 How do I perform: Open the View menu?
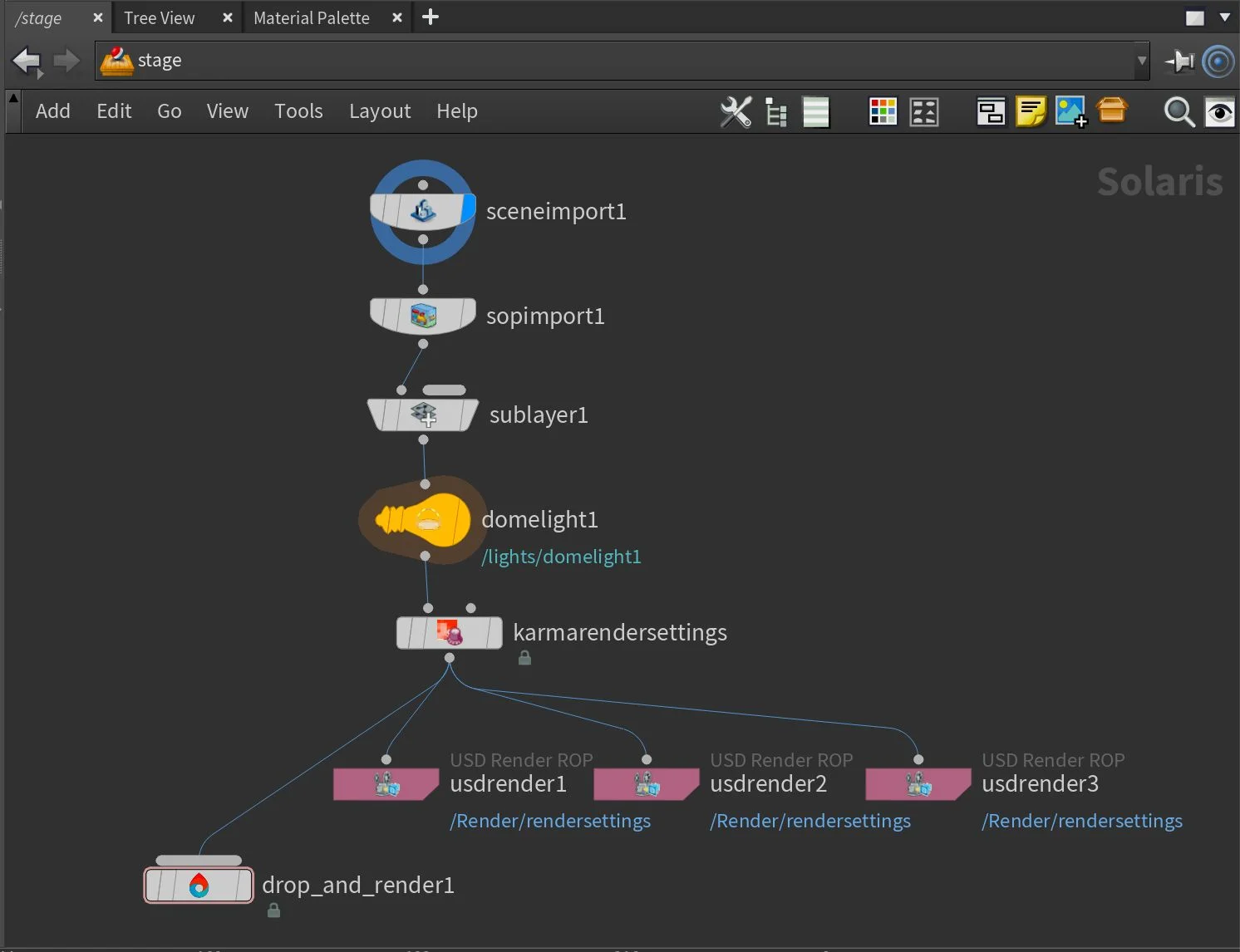228,111
